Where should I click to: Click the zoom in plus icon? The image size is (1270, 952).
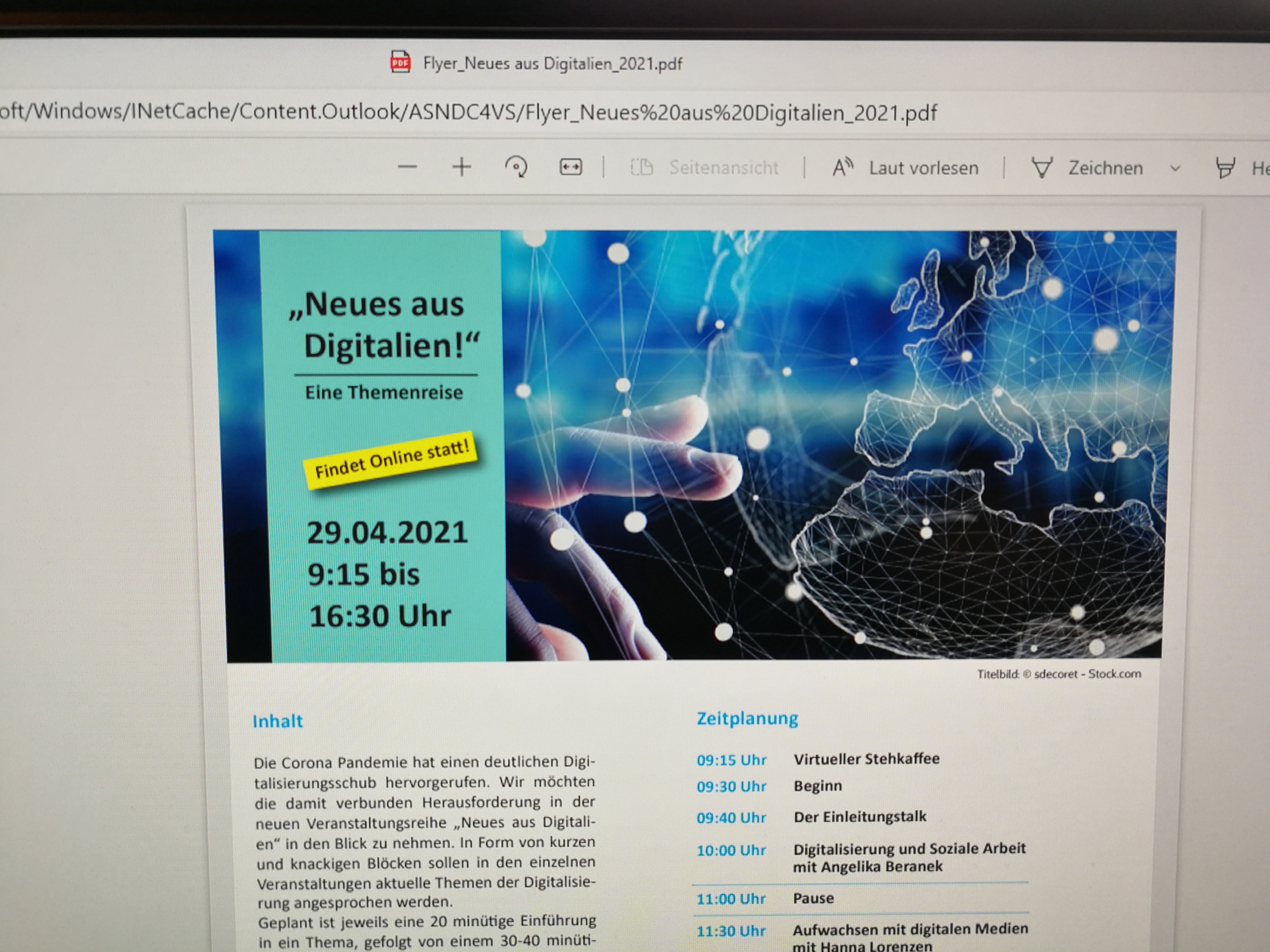tap(462, 167)
